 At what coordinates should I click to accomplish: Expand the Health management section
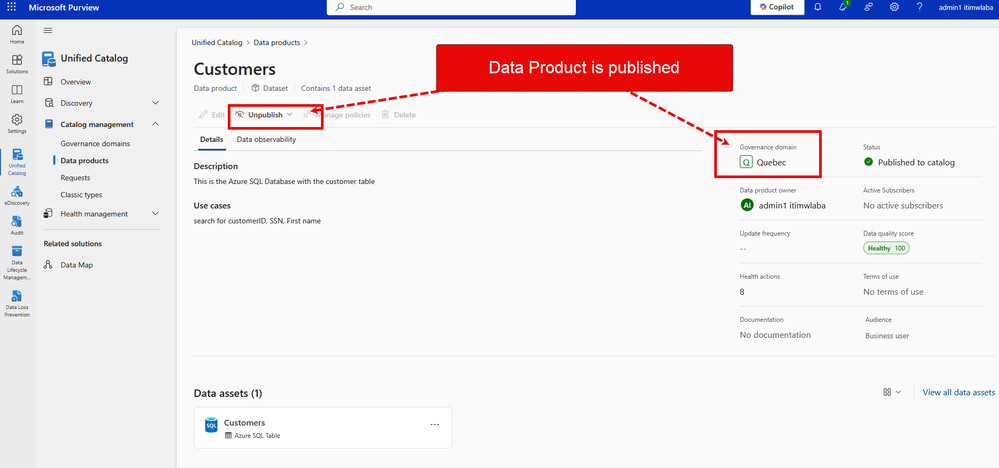101,214
